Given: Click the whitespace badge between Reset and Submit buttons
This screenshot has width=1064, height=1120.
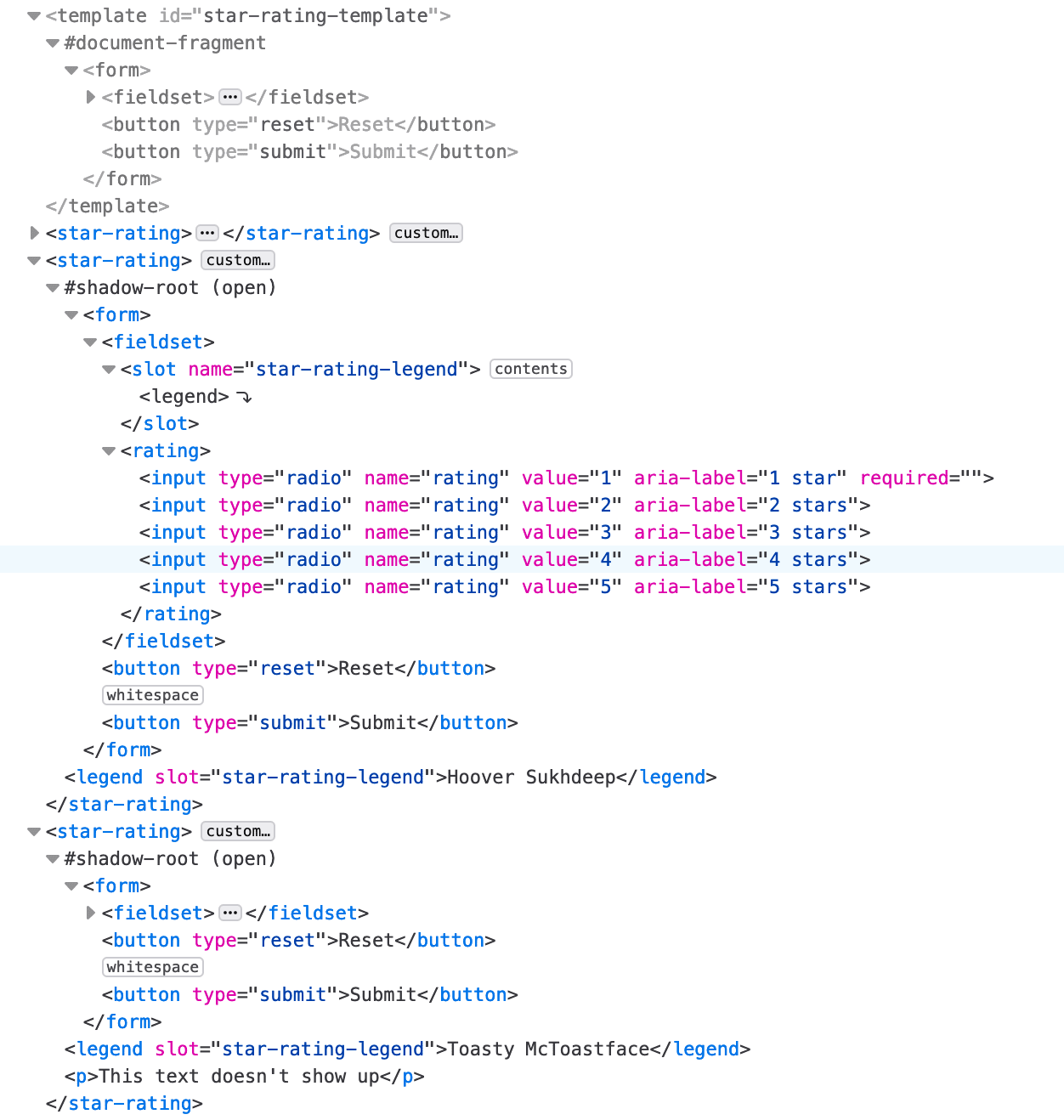Looking at the screenshot, I should coord(152,694).
